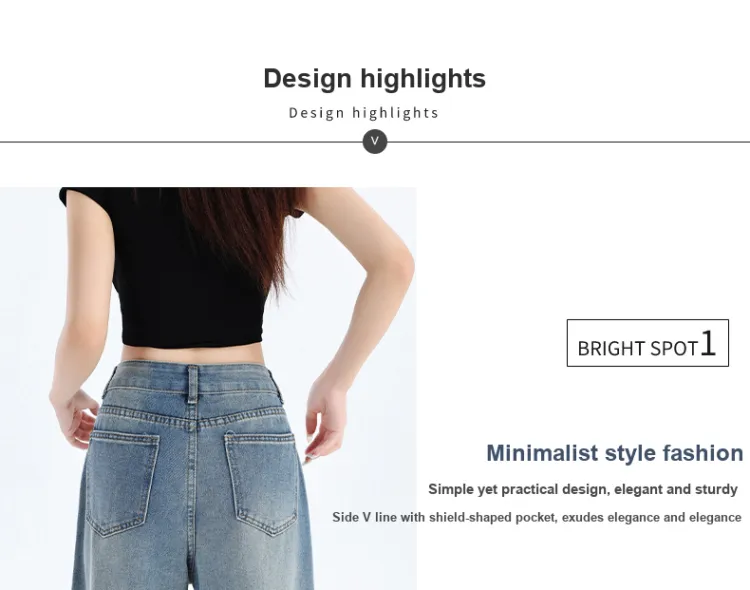
Task: Click the bold Design highlights heading
Action: (x=375, y=78)
